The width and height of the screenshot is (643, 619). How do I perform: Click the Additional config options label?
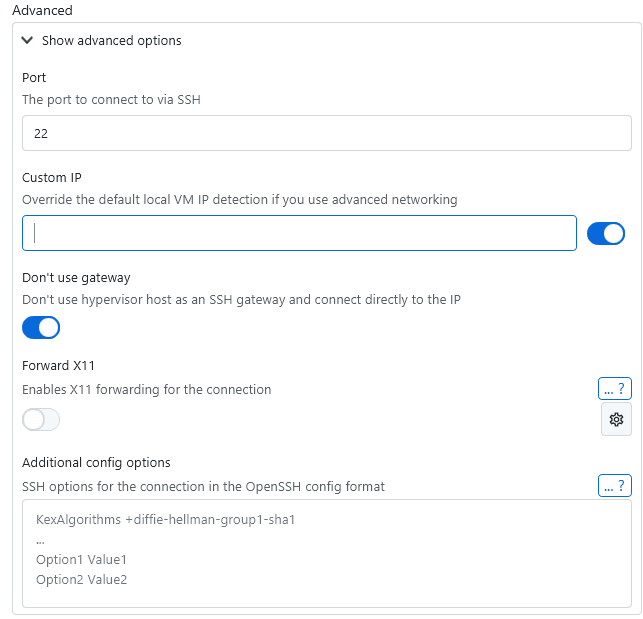click(96, 462)
